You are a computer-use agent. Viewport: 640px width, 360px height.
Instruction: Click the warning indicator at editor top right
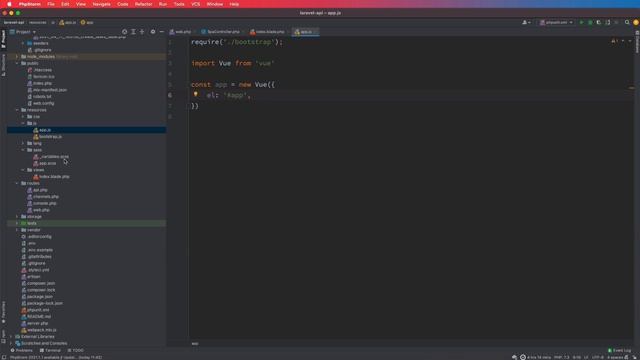(614, 41)
